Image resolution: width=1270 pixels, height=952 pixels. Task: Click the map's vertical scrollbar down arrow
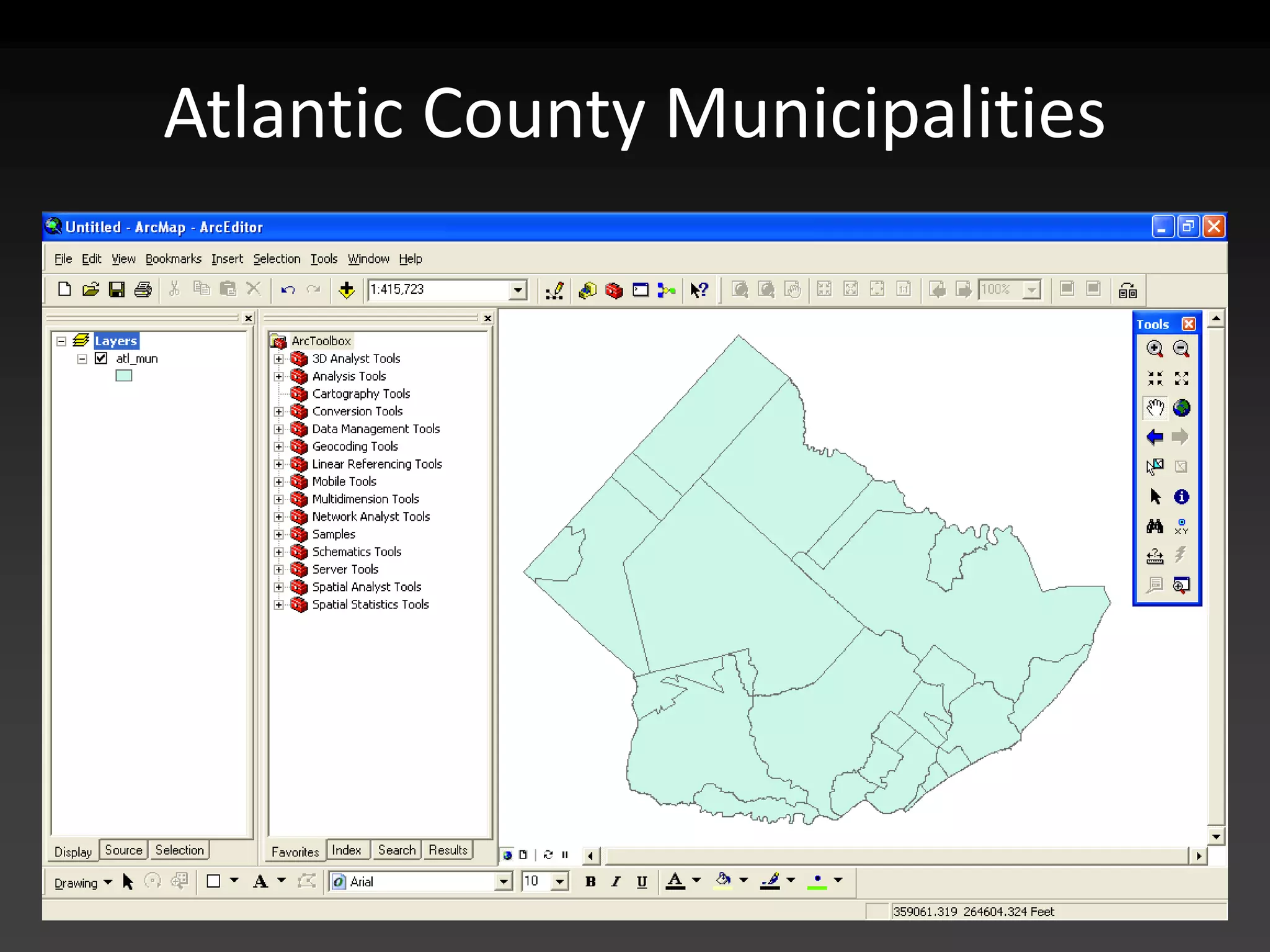pyautogui.click(x=1216, y=837)
